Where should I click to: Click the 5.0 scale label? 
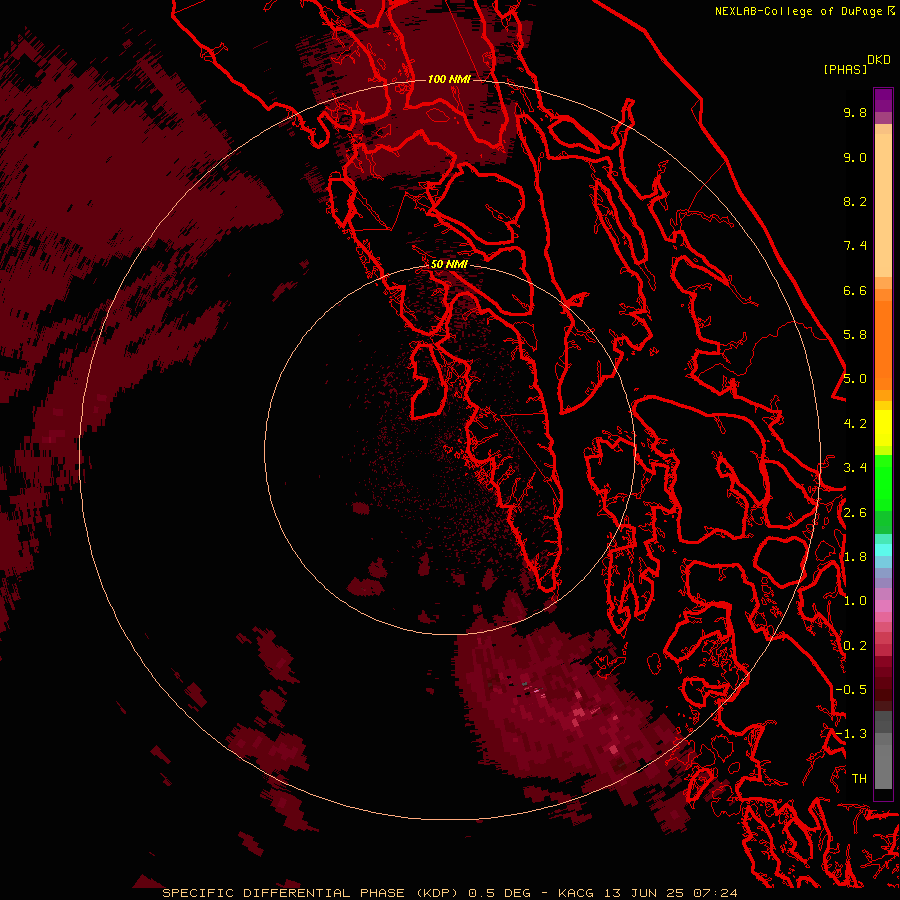pos(855,379)
